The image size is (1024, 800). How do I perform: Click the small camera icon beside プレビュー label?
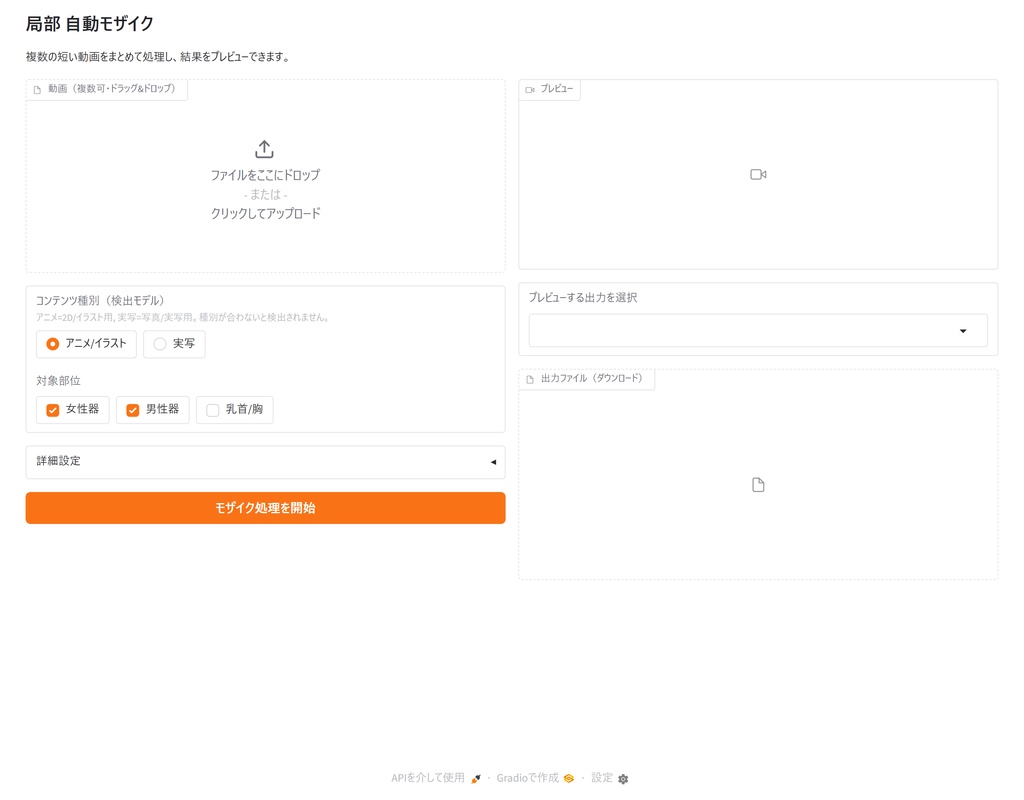click(530, 89)
